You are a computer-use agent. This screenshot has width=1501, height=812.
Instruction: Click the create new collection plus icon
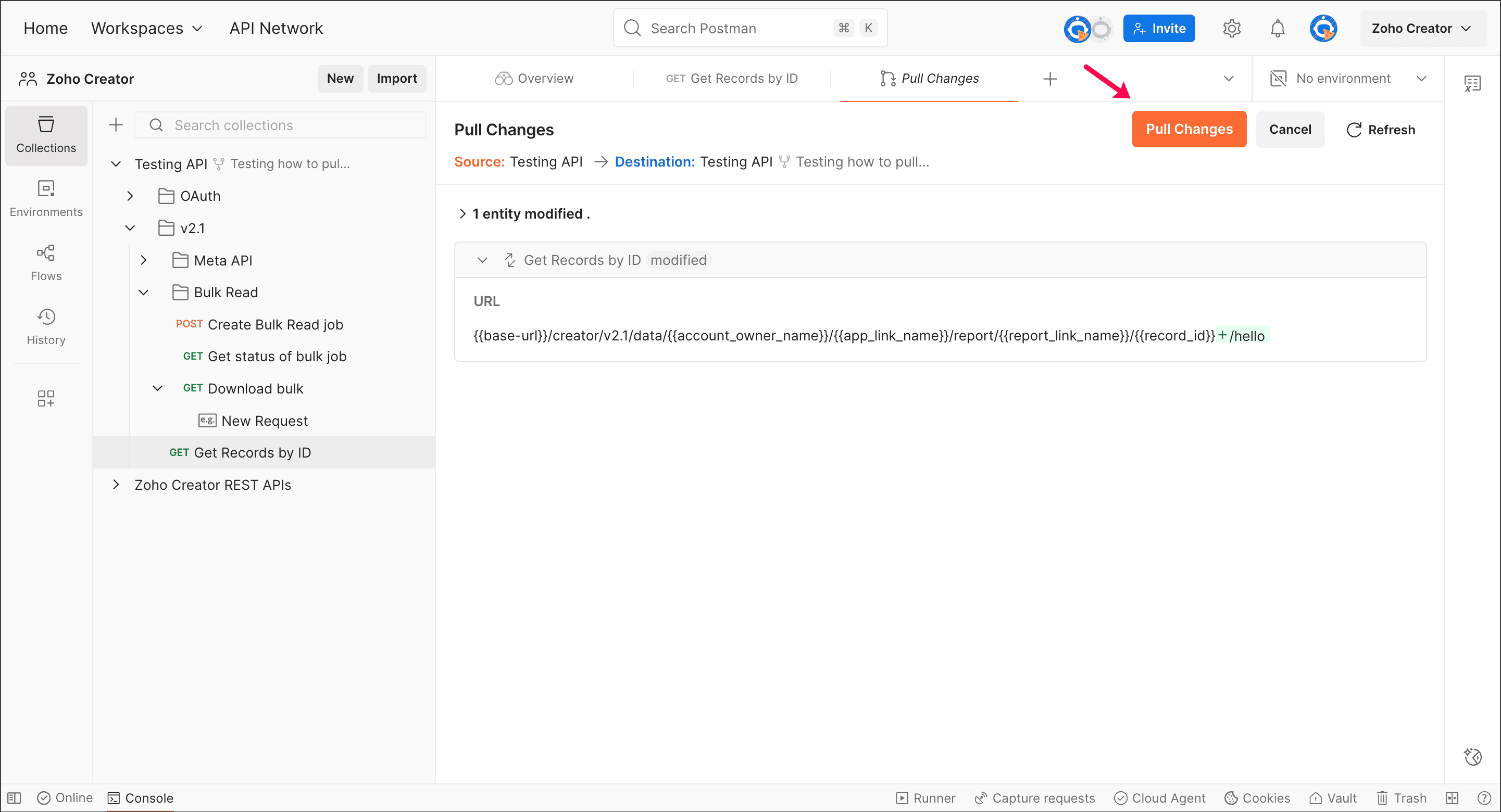pos(116,125)
